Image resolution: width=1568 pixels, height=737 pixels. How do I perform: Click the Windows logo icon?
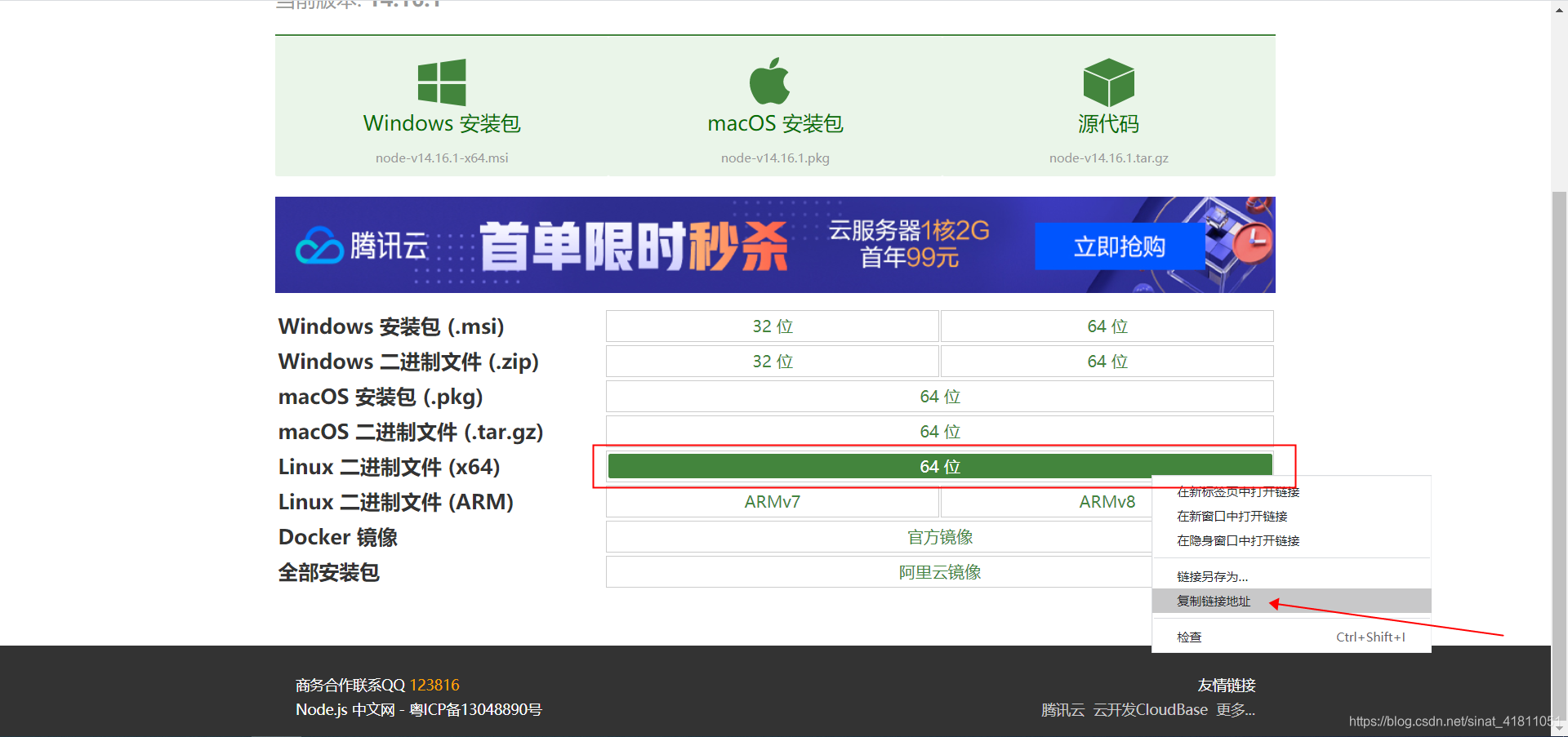tap(442, 82)
